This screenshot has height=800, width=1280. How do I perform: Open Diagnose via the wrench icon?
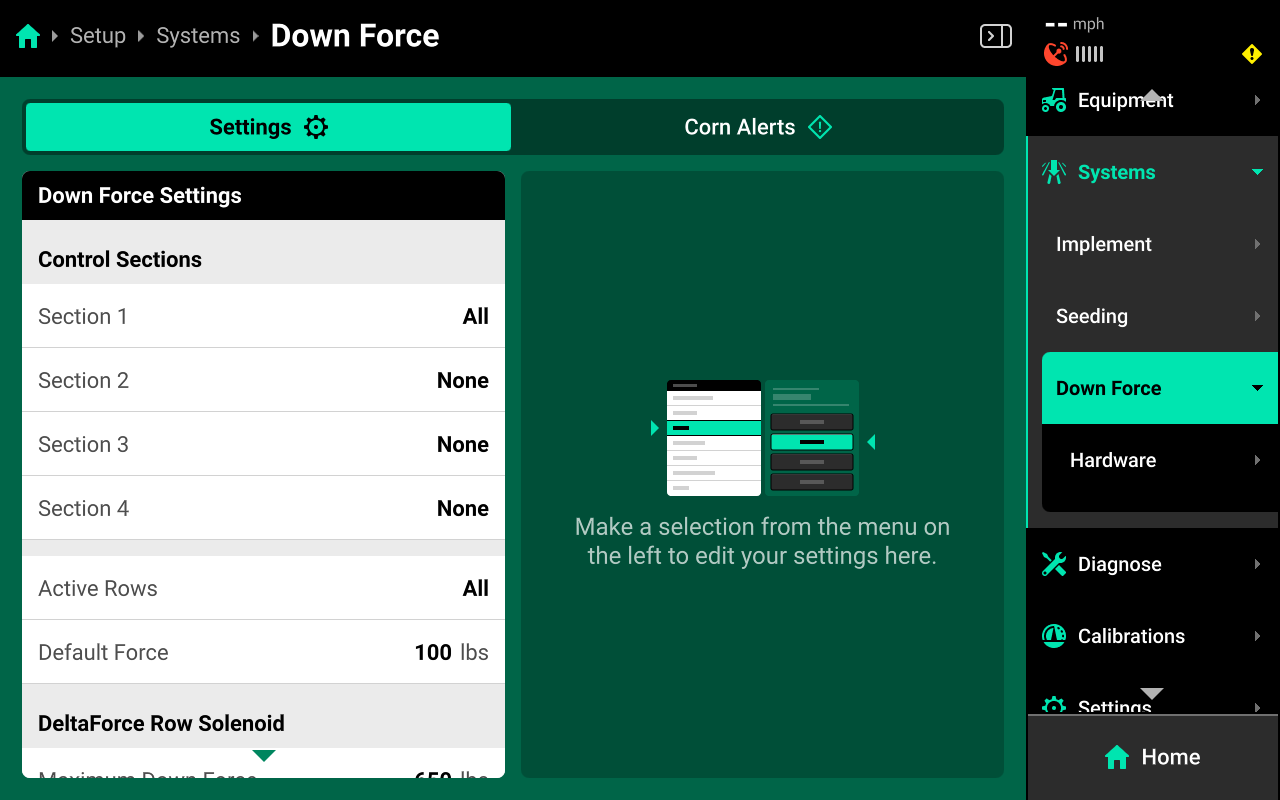click(1054, 564)
